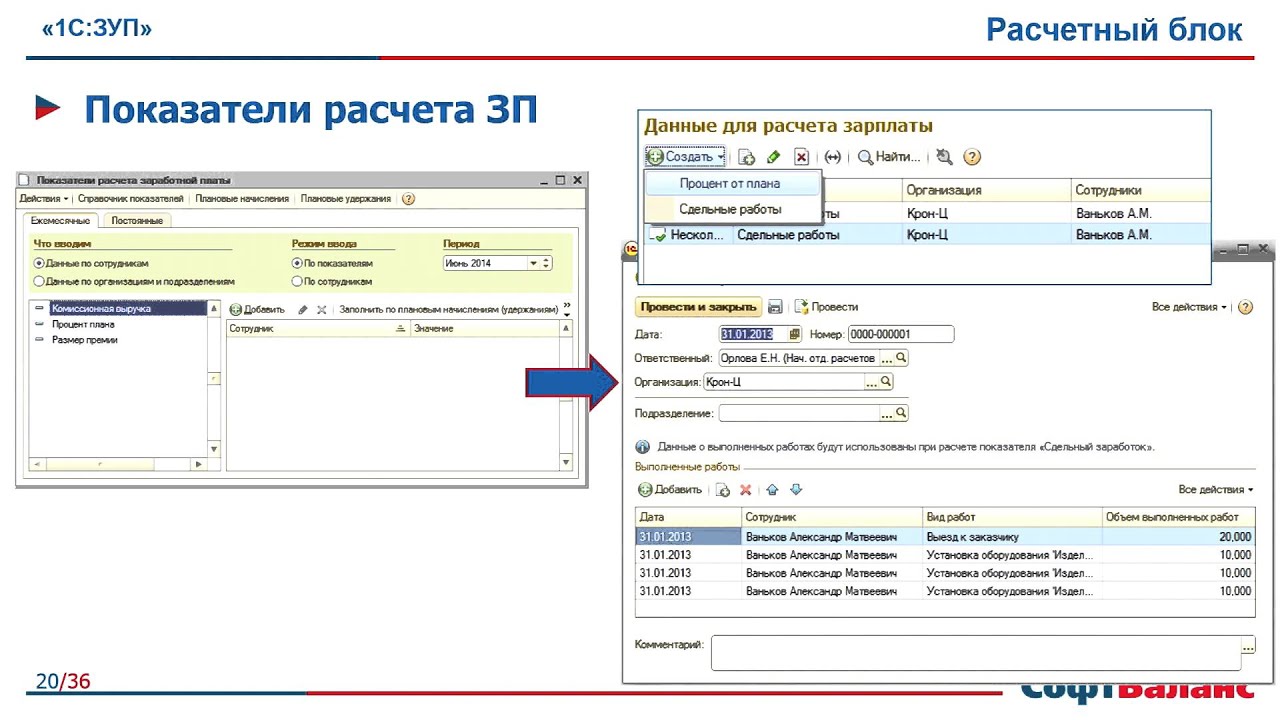1280x720 pixels.
Task: Click the Найти... search button
Action: [x=889, y=157]
